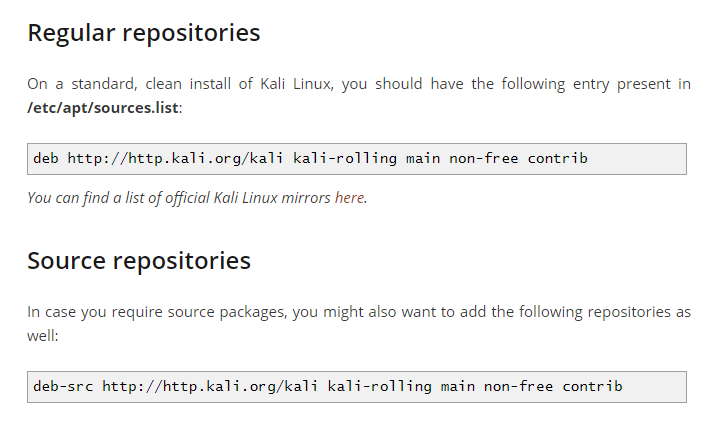Click 'deb-src' in the second code box
This screenshot has width=716, height=432.
[63, 386]
